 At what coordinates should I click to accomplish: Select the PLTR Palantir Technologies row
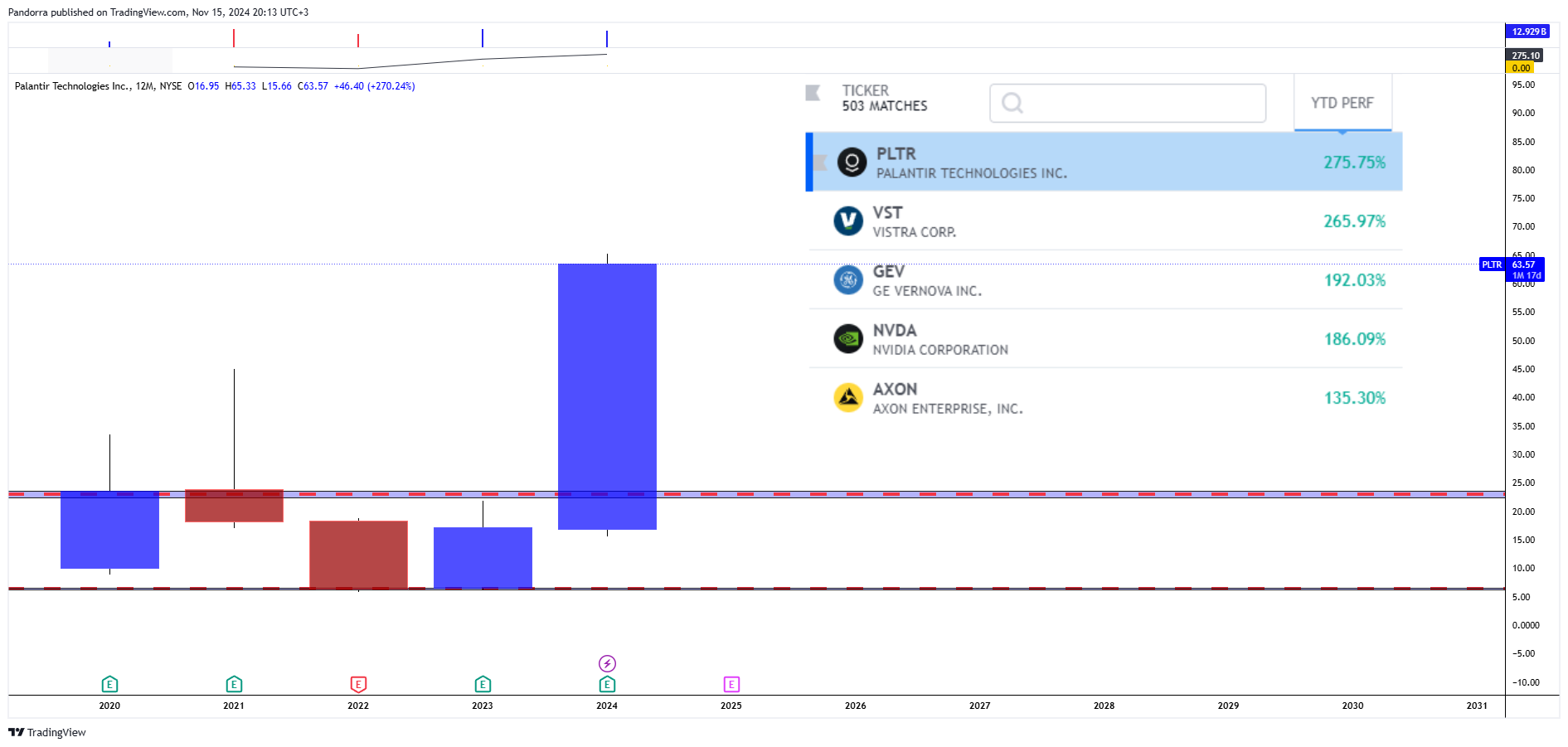pyautogui.click(x=1104, y=162)
